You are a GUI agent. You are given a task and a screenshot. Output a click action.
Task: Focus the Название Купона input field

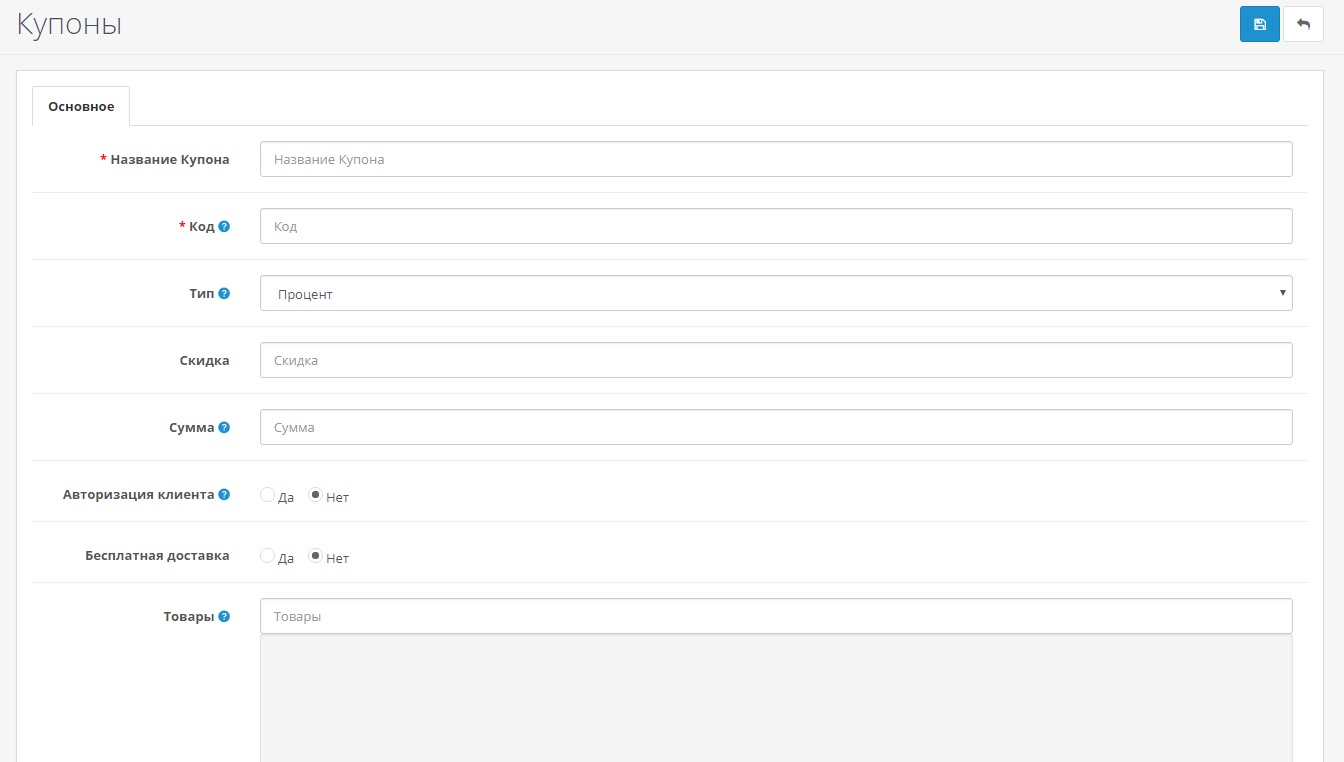tap(775, 159)
